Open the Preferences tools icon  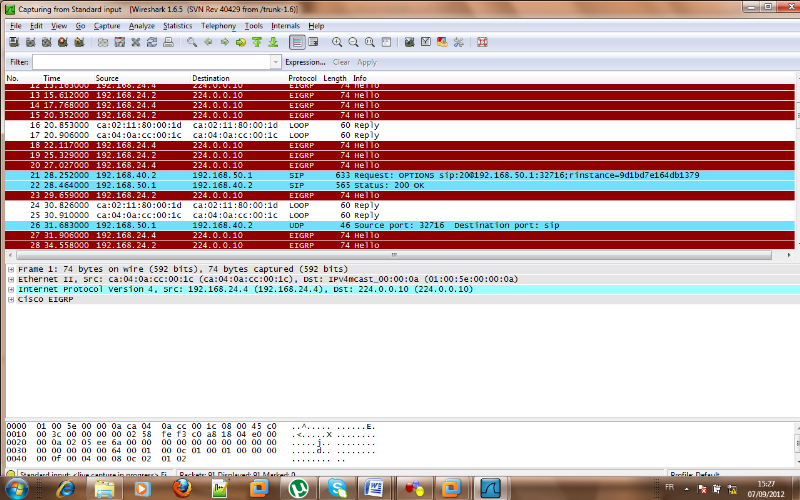point(458,43)
